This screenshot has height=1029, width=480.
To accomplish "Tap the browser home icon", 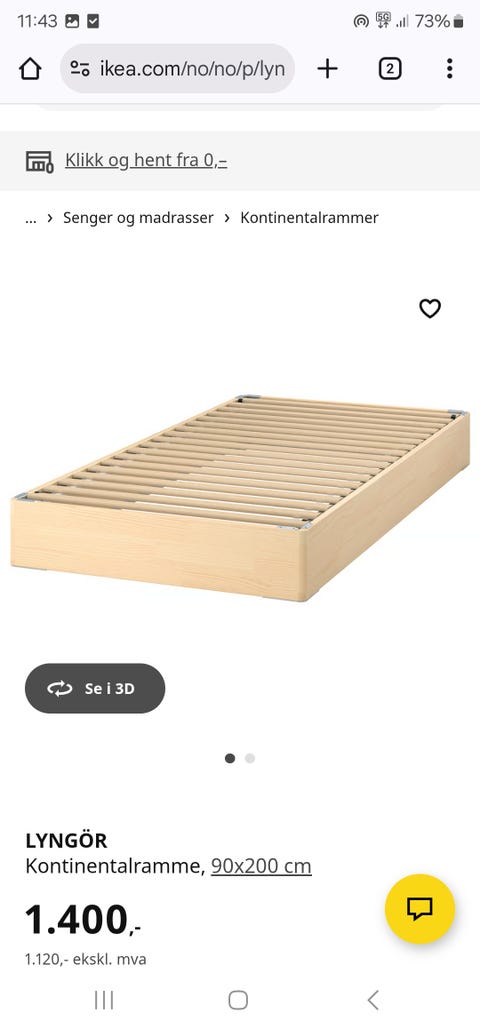I will (30, 68).
